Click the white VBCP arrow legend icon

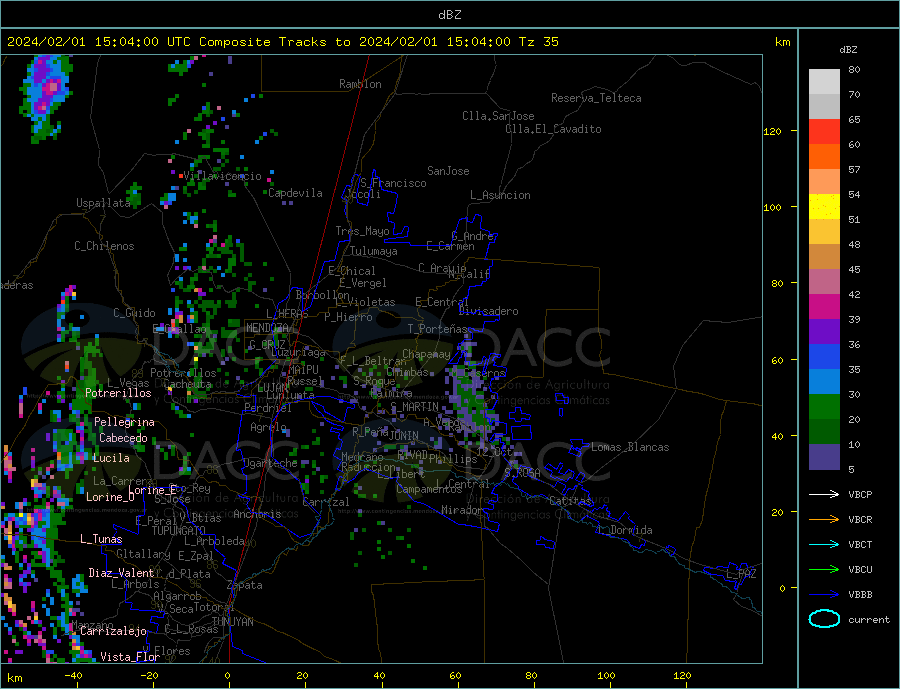[824, 494]
